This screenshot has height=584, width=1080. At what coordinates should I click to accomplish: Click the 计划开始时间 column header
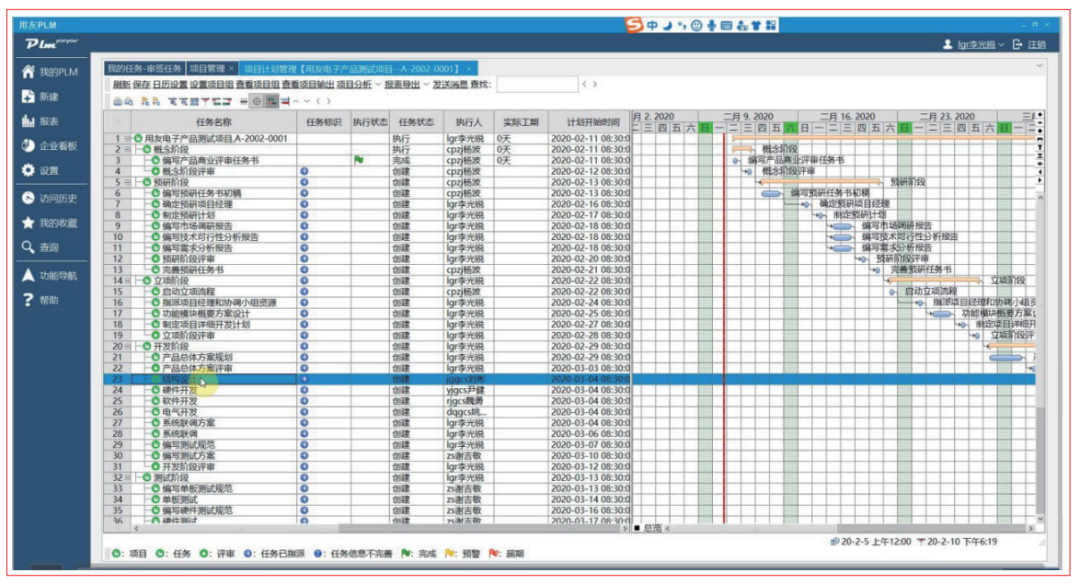coord(592,122)
